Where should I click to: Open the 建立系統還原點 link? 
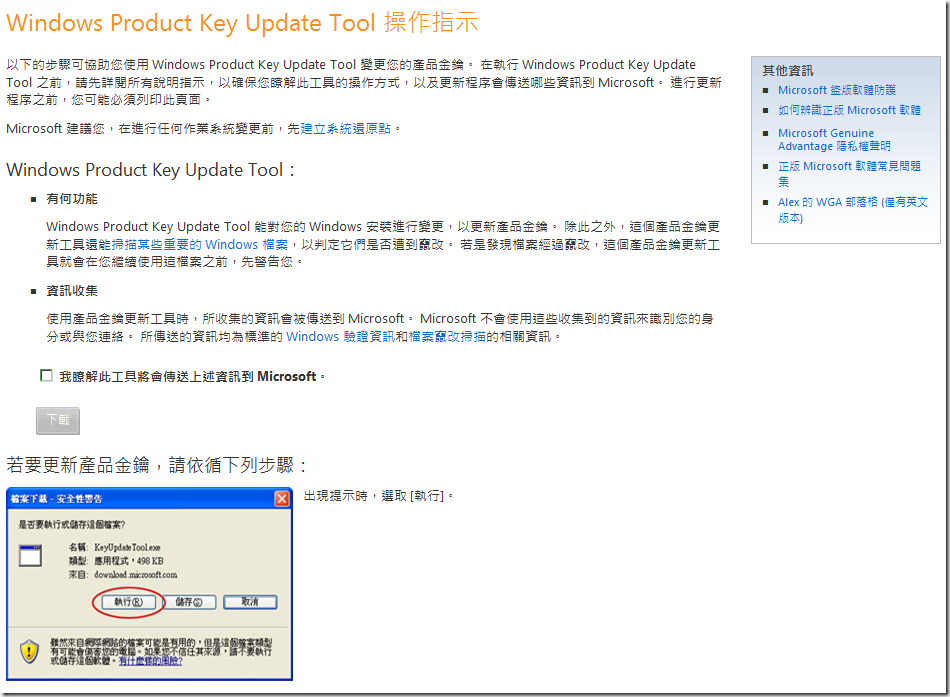point(345,128)
